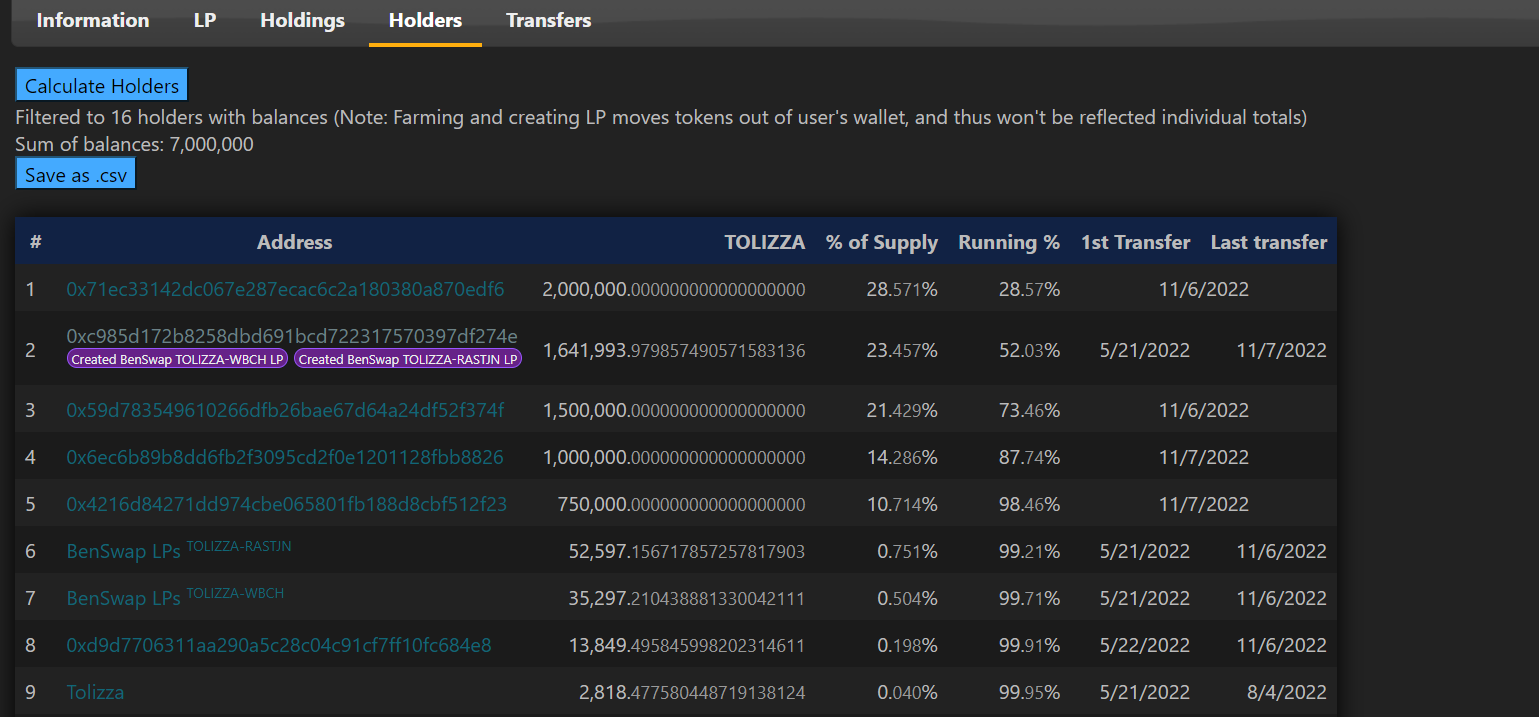Click the 98.46% running percentage
The height and width of the screenshot is (717, 1539).
pyautogui.click(x=1029, y=504)
